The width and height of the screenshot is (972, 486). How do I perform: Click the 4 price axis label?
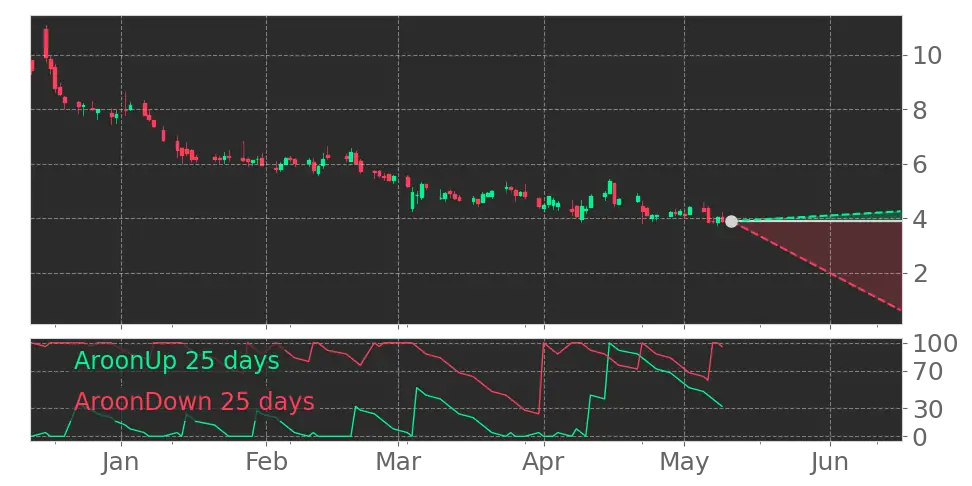pos(918,219)
